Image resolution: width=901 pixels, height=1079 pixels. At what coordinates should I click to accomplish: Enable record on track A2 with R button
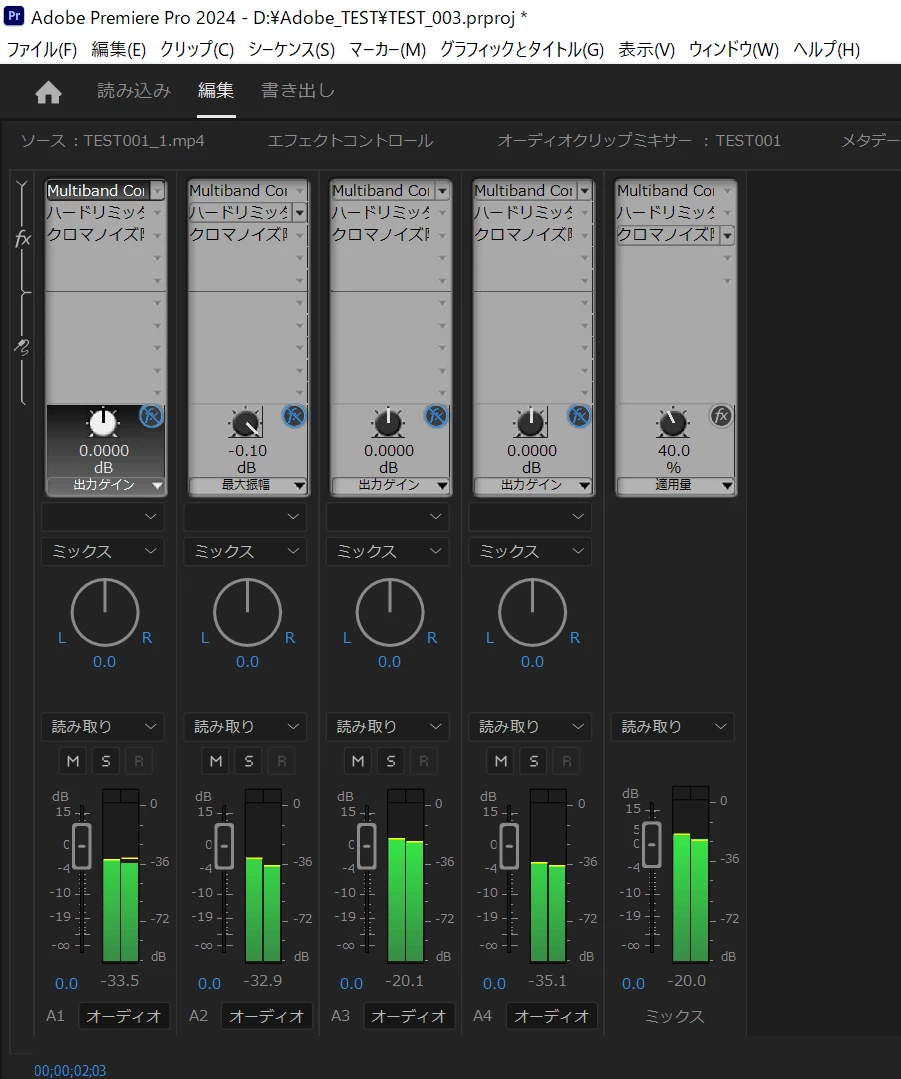(282, 761)
